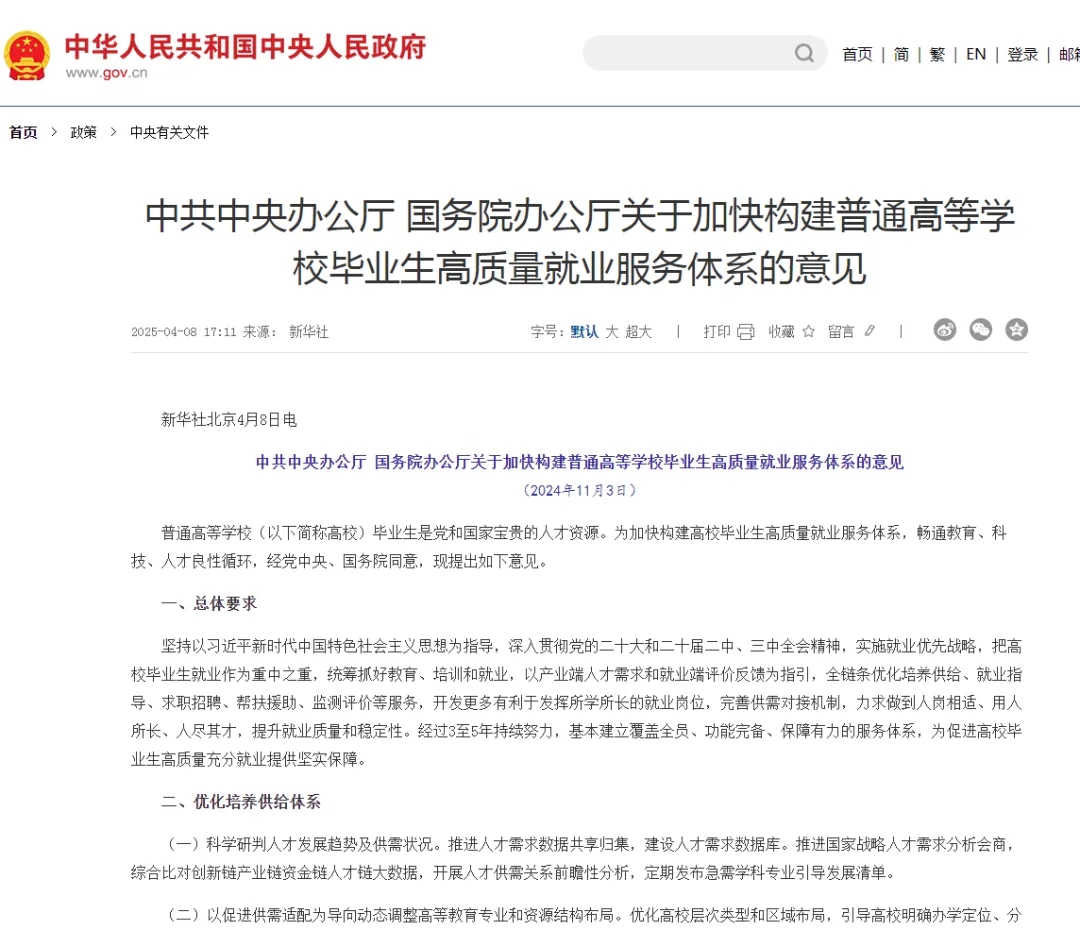Open 首页 in the top navigation
Image resolution: width=1080 pixels, height=930 pixels.
click(x=857, y=54)
